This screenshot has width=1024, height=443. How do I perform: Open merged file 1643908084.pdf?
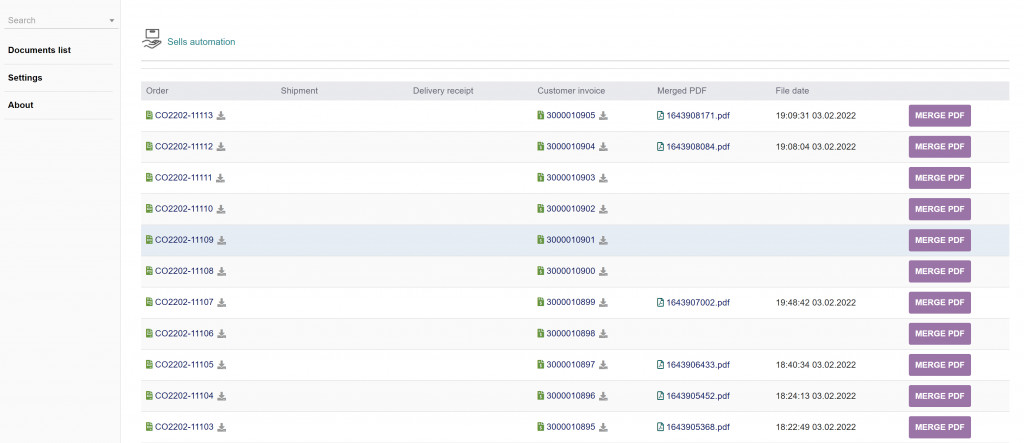tap(698, 147)
